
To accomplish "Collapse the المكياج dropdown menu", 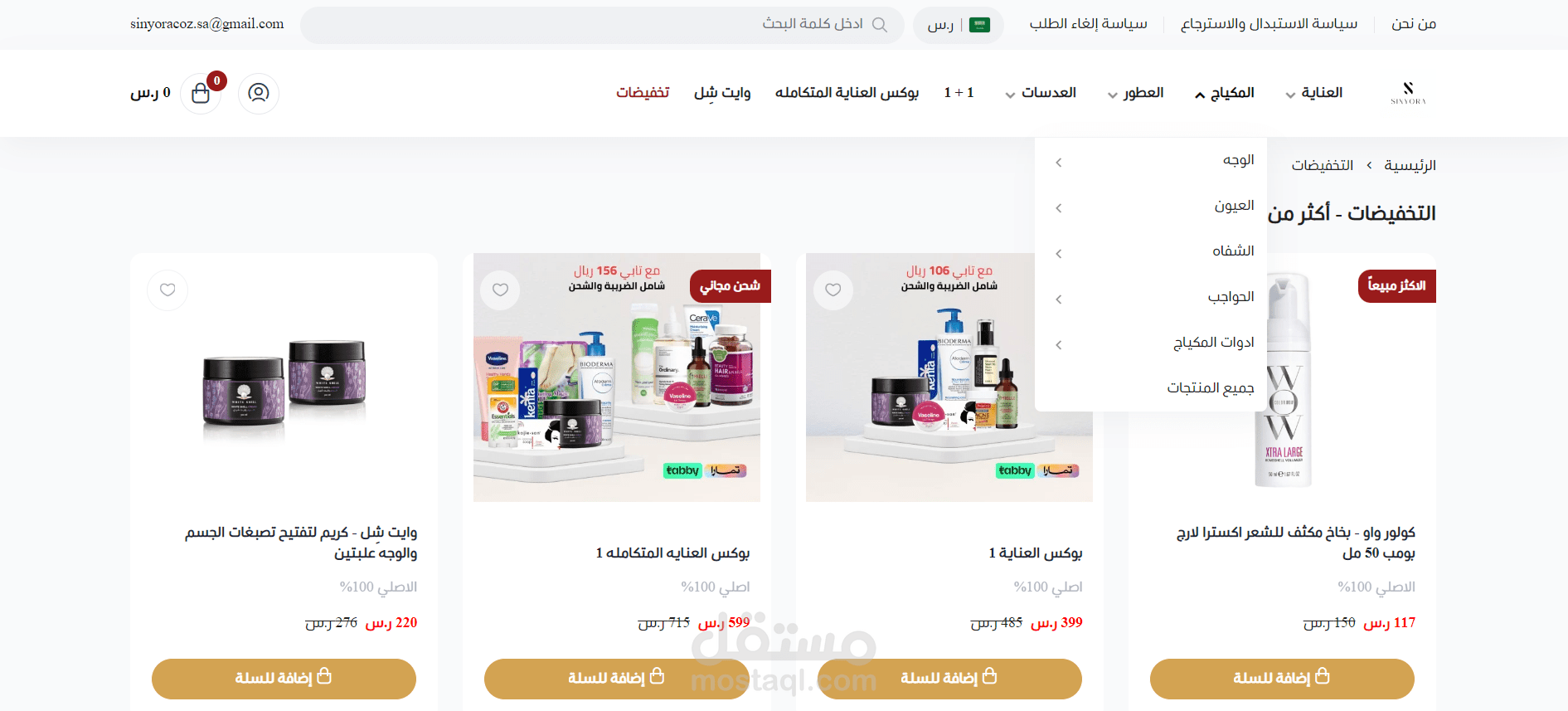I will pos(1224,93).
